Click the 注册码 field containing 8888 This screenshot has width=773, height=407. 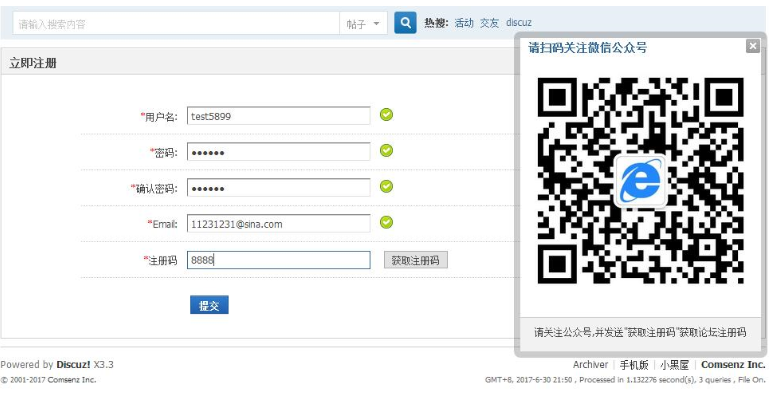click(x=279, y=260)
